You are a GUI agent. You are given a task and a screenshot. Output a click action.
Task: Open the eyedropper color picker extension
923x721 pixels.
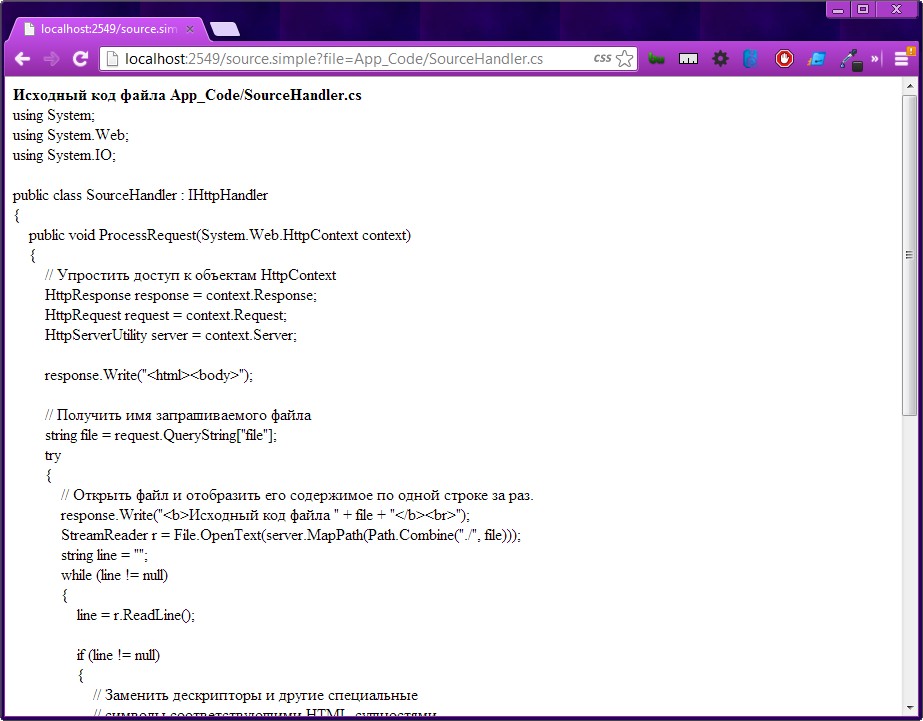pyautogui.click(x=851, y=60)
